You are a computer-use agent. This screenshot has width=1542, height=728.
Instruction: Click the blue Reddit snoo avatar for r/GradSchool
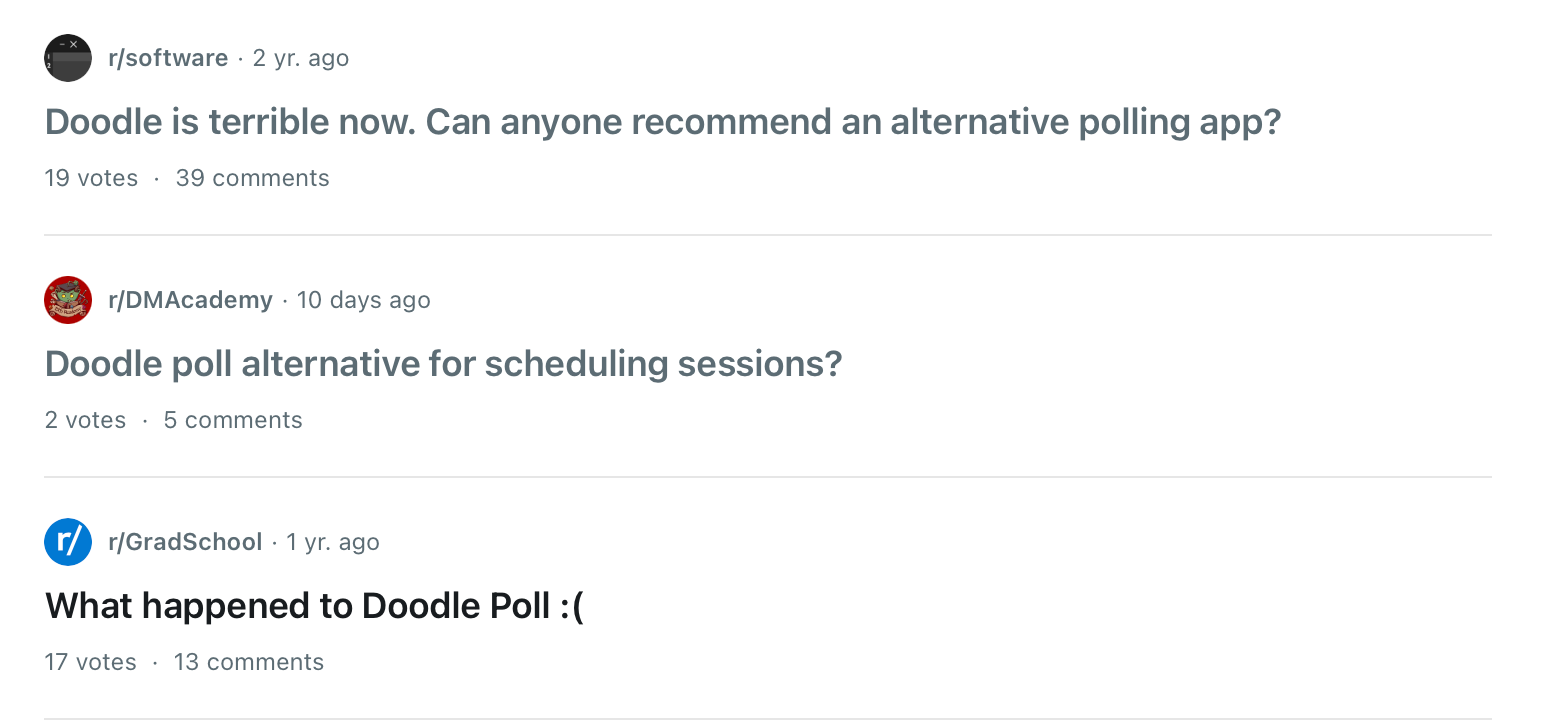(x=67, y=541)
